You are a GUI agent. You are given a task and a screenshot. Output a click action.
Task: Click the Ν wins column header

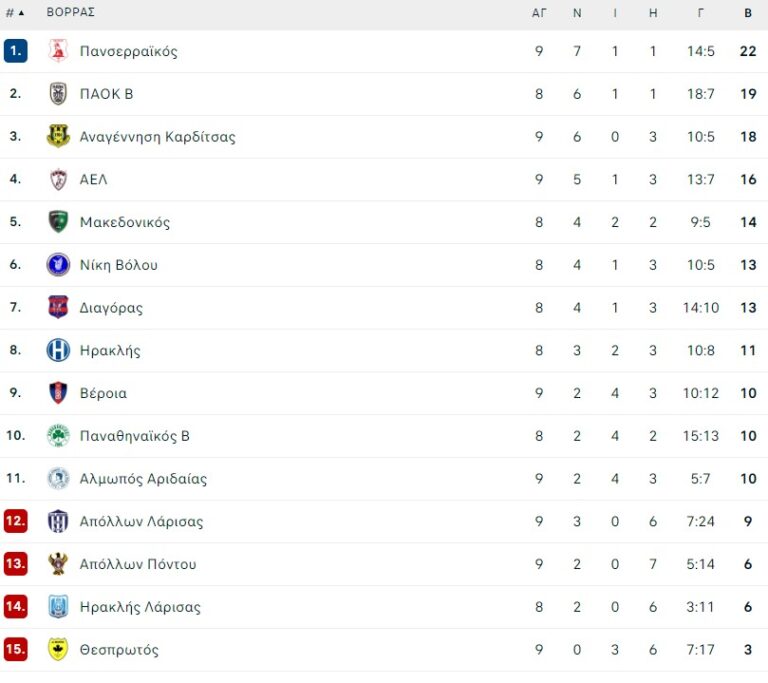pyautogui.click(x=577, y=13)
